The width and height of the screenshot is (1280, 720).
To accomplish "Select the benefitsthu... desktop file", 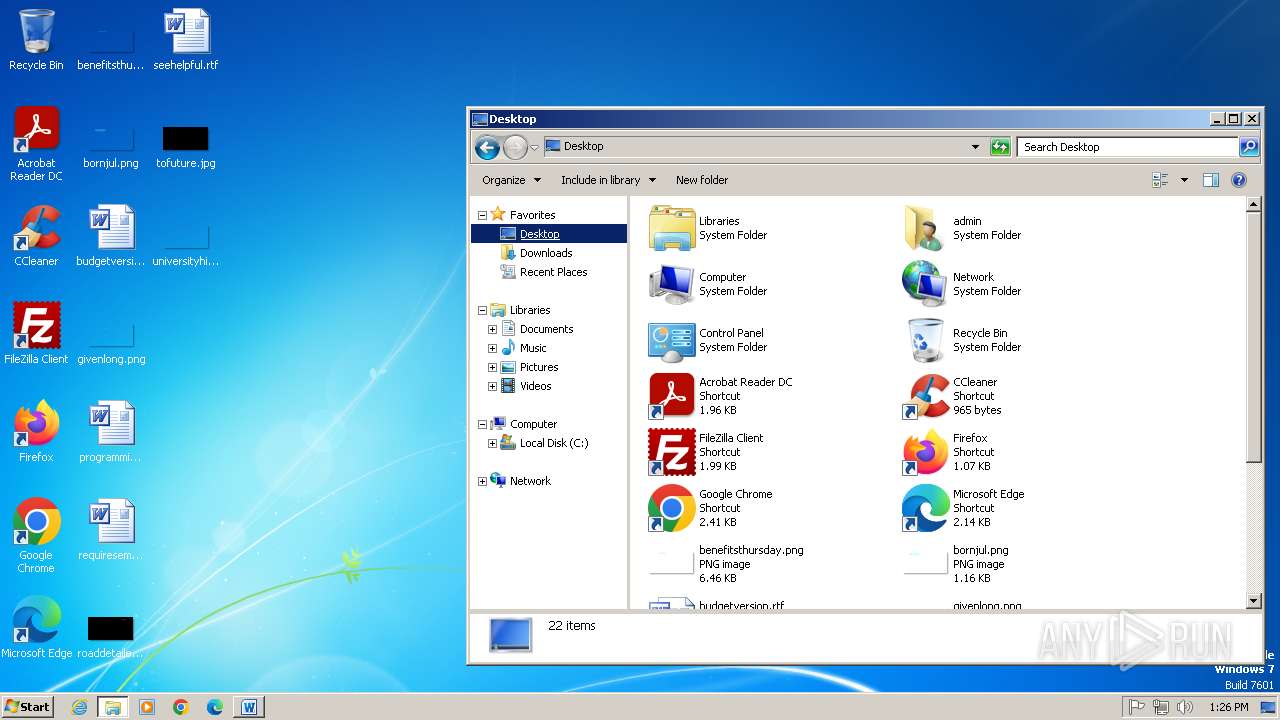I will (x=111, y=46).
